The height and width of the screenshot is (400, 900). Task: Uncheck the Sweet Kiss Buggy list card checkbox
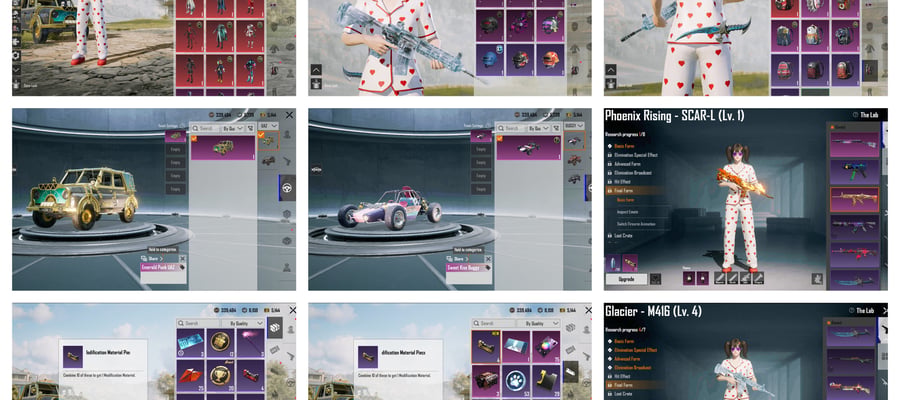(x=499, y=138)
